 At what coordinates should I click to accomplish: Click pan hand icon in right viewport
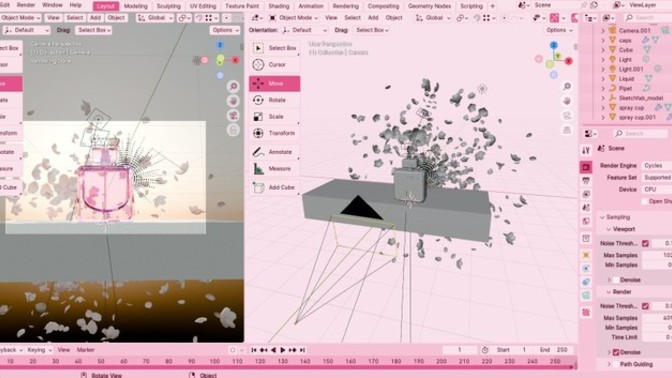pos(567,101)
